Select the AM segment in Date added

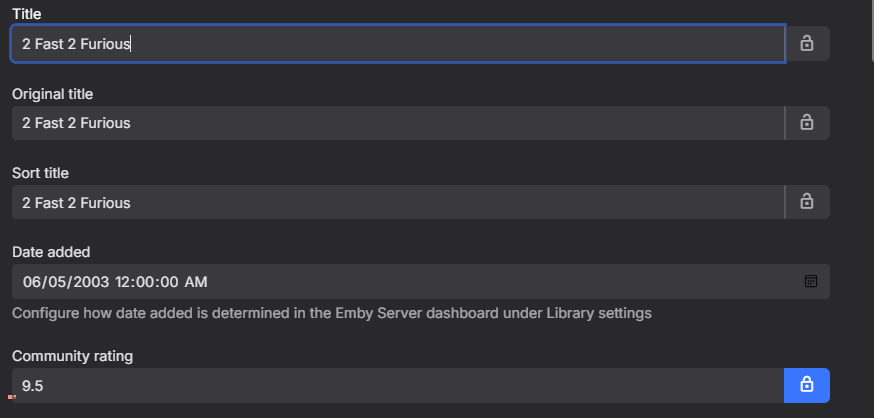(x=196, y=282)
